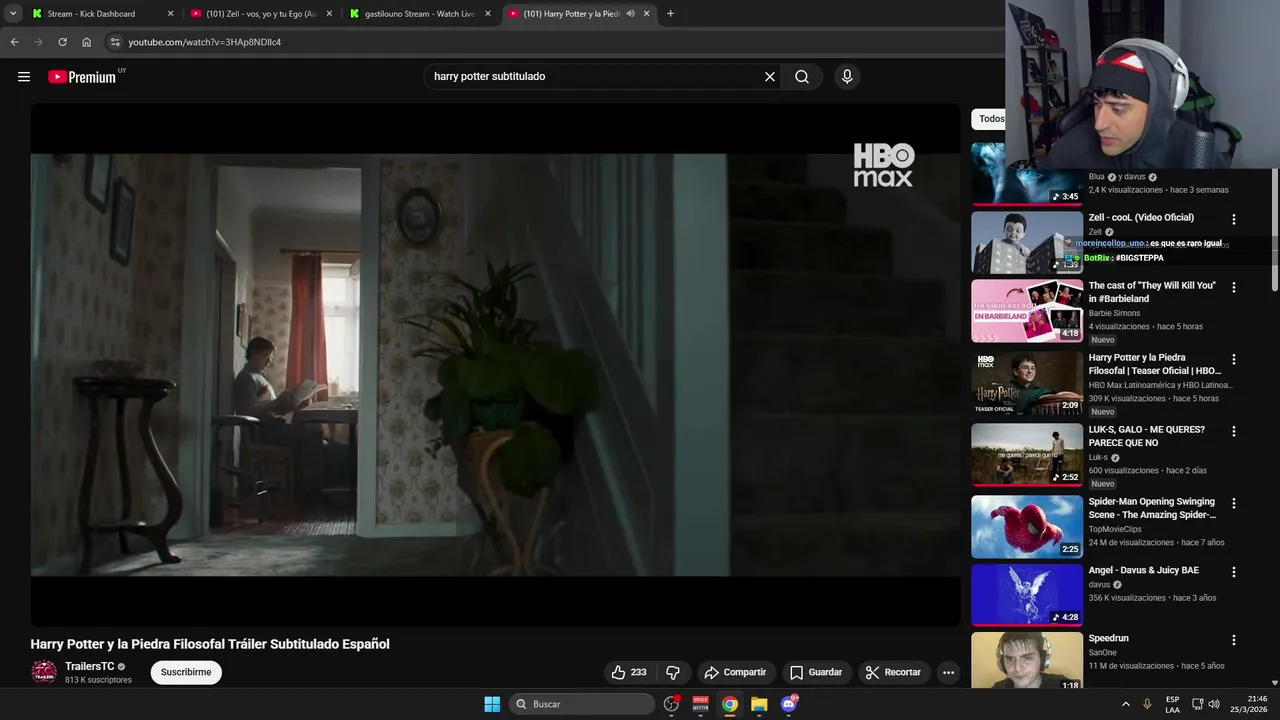Open volume control in system tray
Image resolution: width=1280 pixels, height=720 pixels.
1213,704
